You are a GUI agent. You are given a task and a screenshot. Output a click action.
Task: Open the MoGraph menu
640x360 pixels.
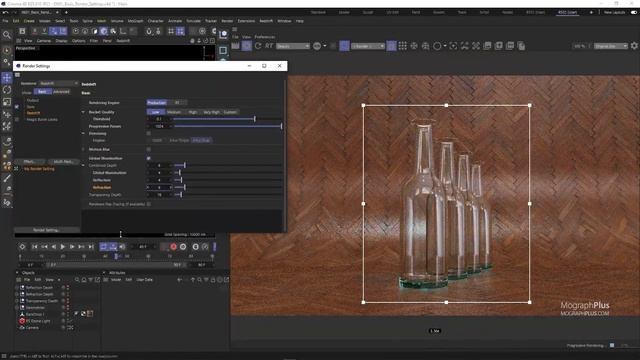[136, 21]
